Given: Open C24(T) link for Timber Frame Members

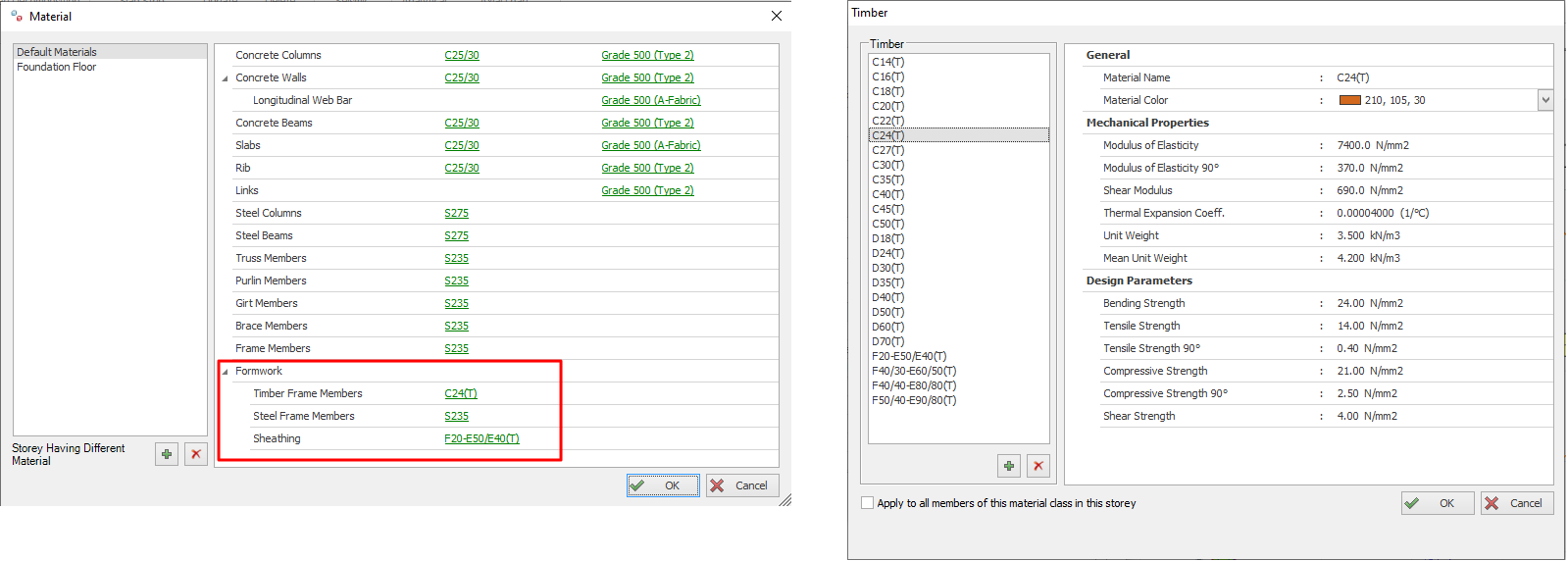Looking at the screenshot, I should tap(460, 393).
